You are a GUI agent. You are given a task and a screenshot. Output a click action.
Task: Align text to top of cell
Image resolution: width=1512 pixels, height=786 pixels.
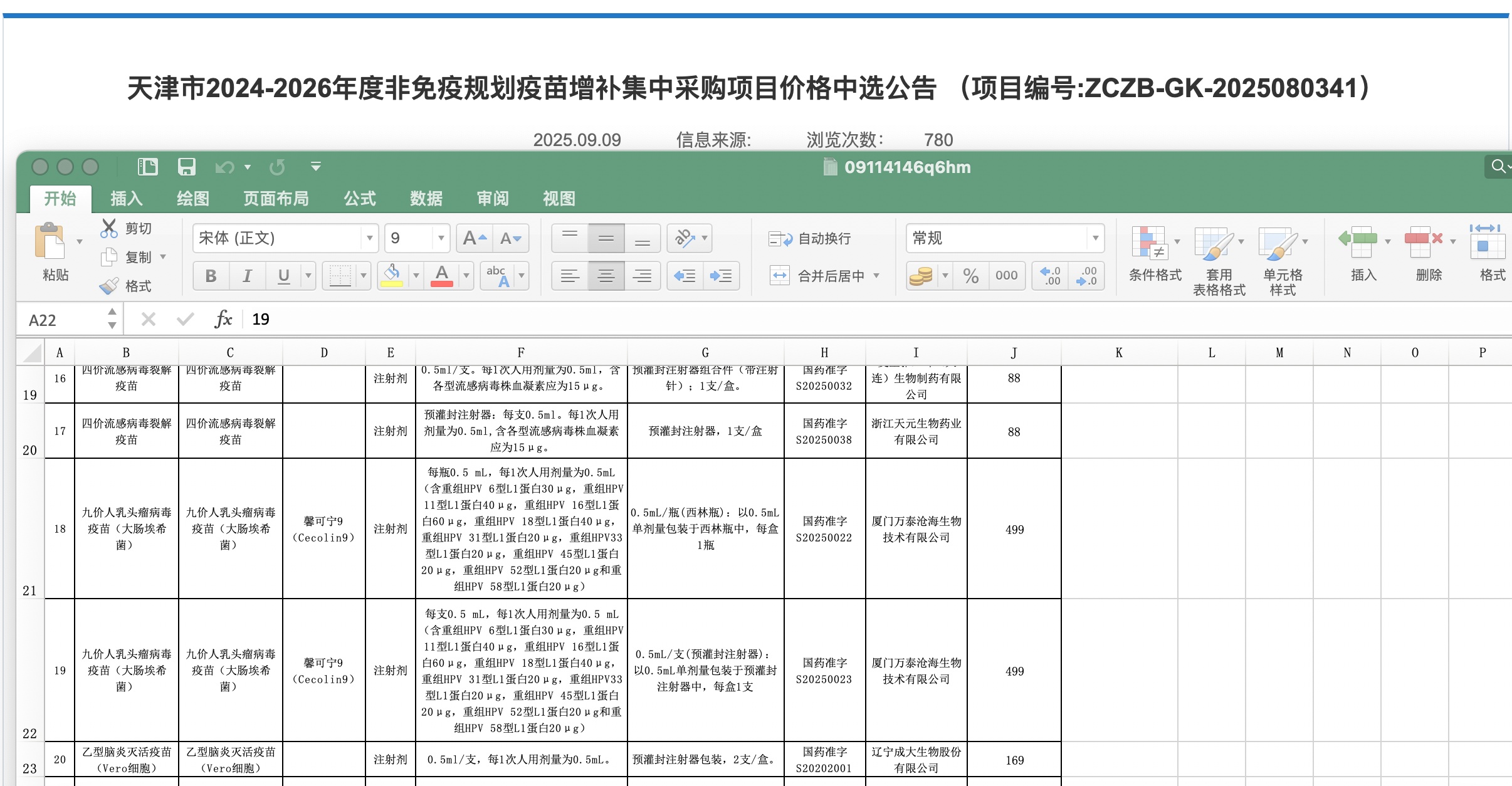[570, 238]
